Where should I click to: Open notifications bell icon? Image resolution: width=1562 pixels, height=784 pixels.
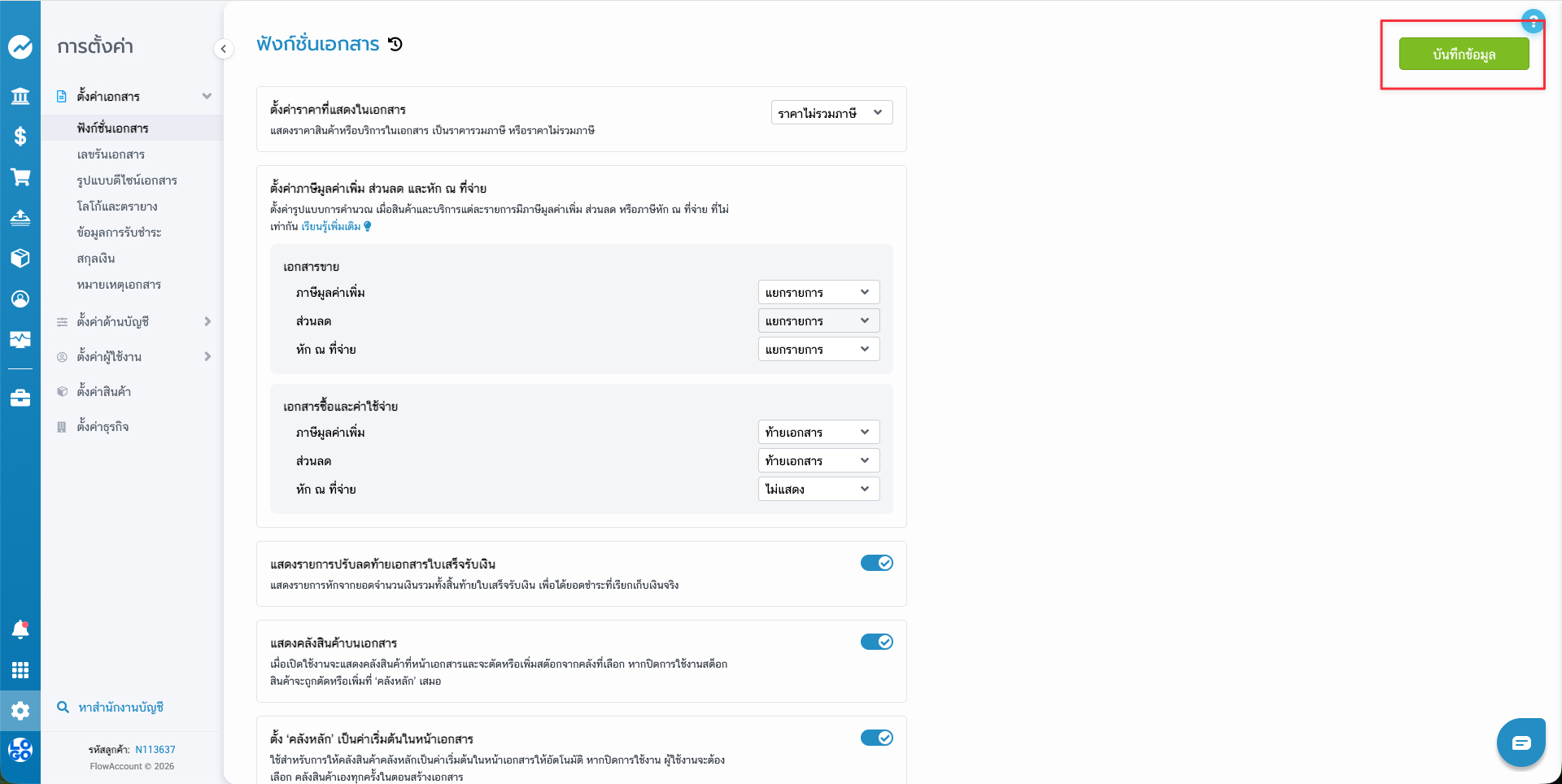(20, 629)
